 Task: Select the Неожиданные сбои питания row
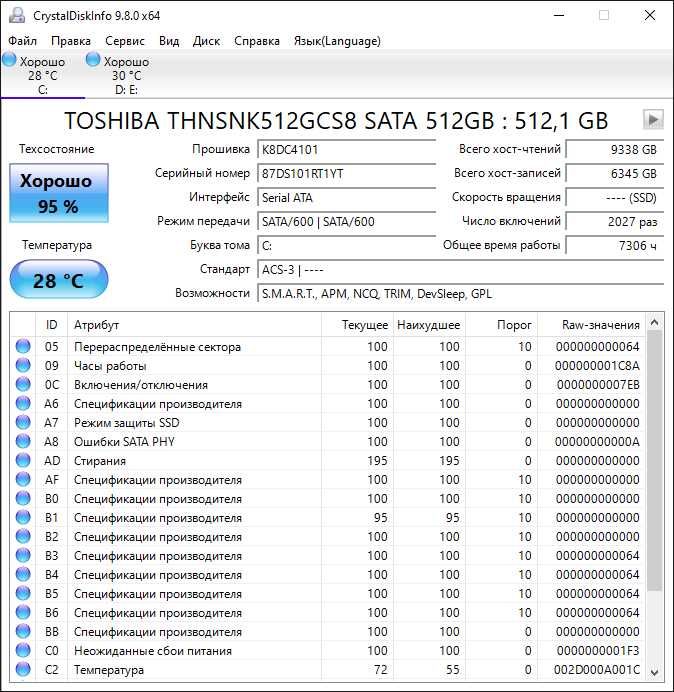point(328,650)
